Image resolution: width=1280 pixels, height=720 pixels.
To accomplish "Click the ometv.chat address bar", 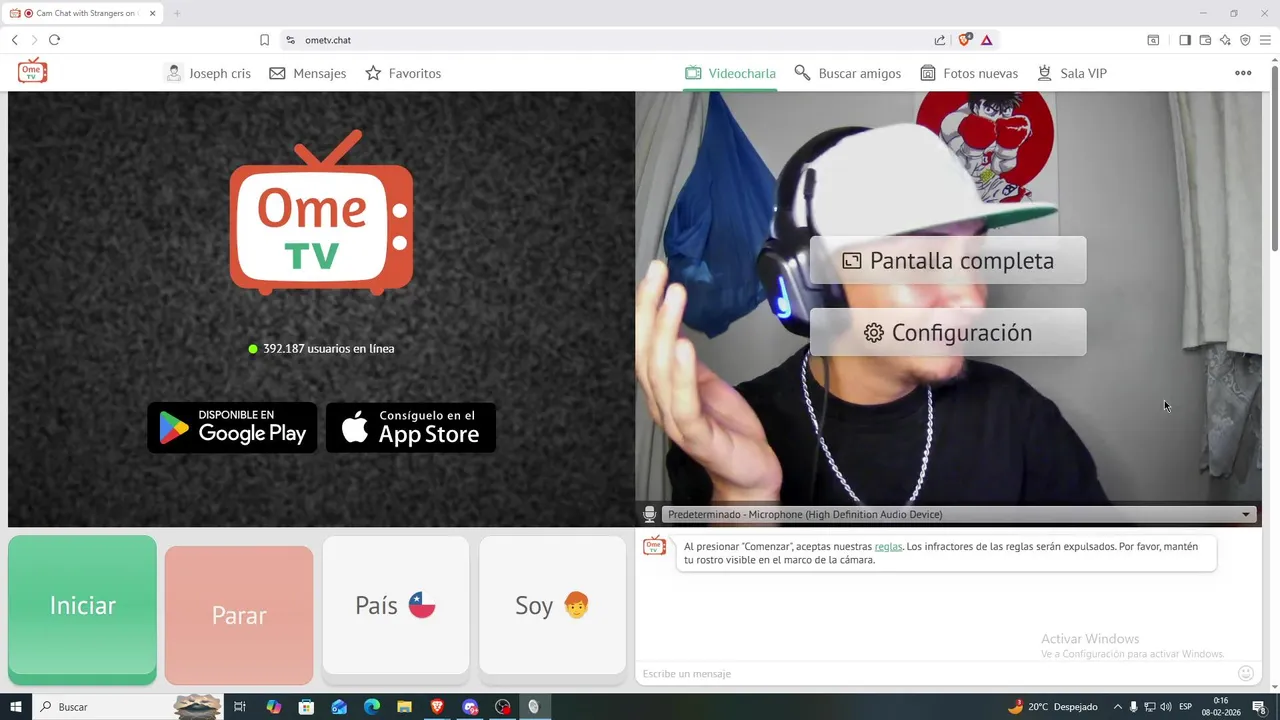I will point(610,40).
